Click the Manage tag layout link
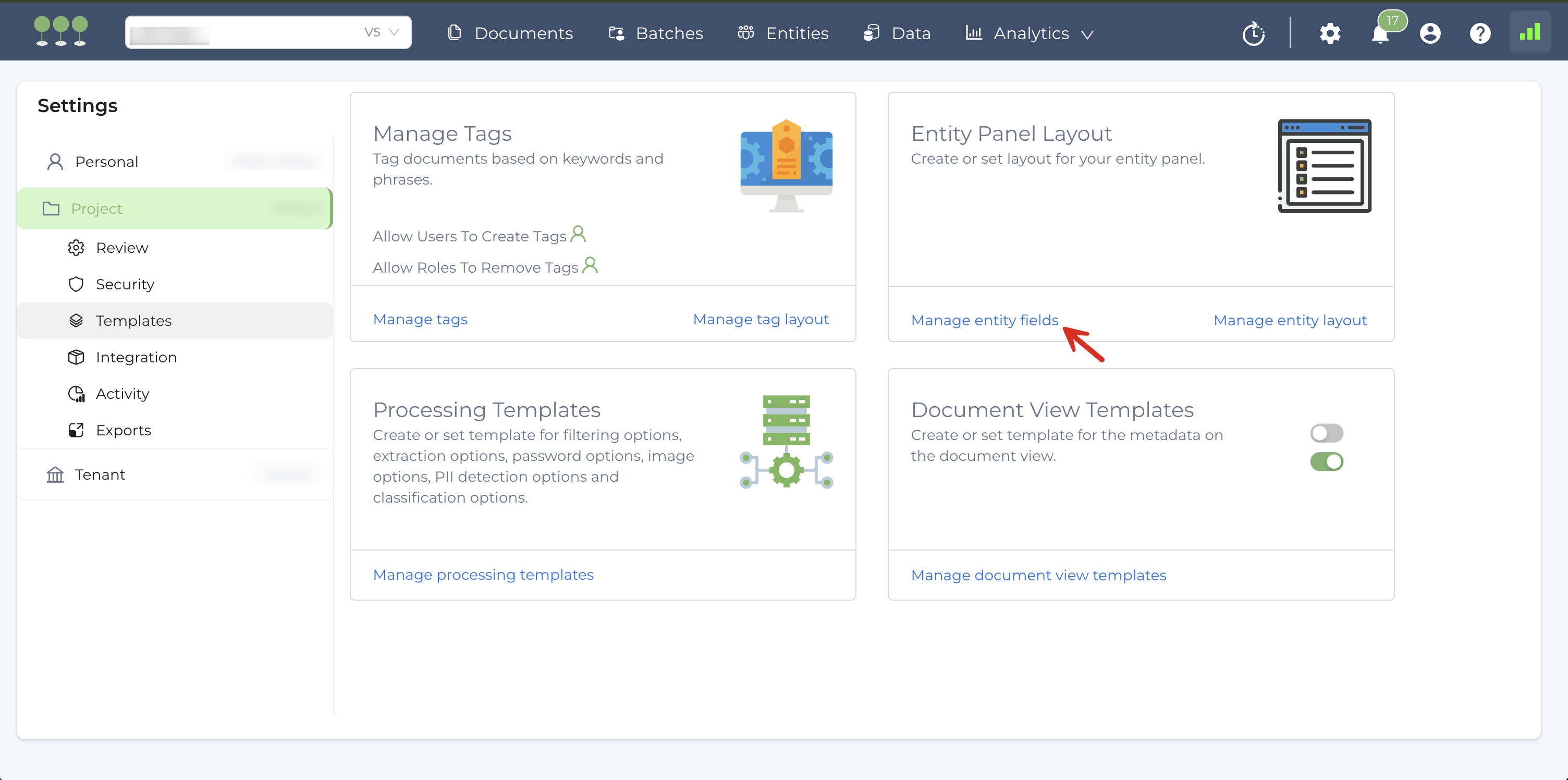The image size is (1568, 780). pyautogui.click(x=760, y=319)
